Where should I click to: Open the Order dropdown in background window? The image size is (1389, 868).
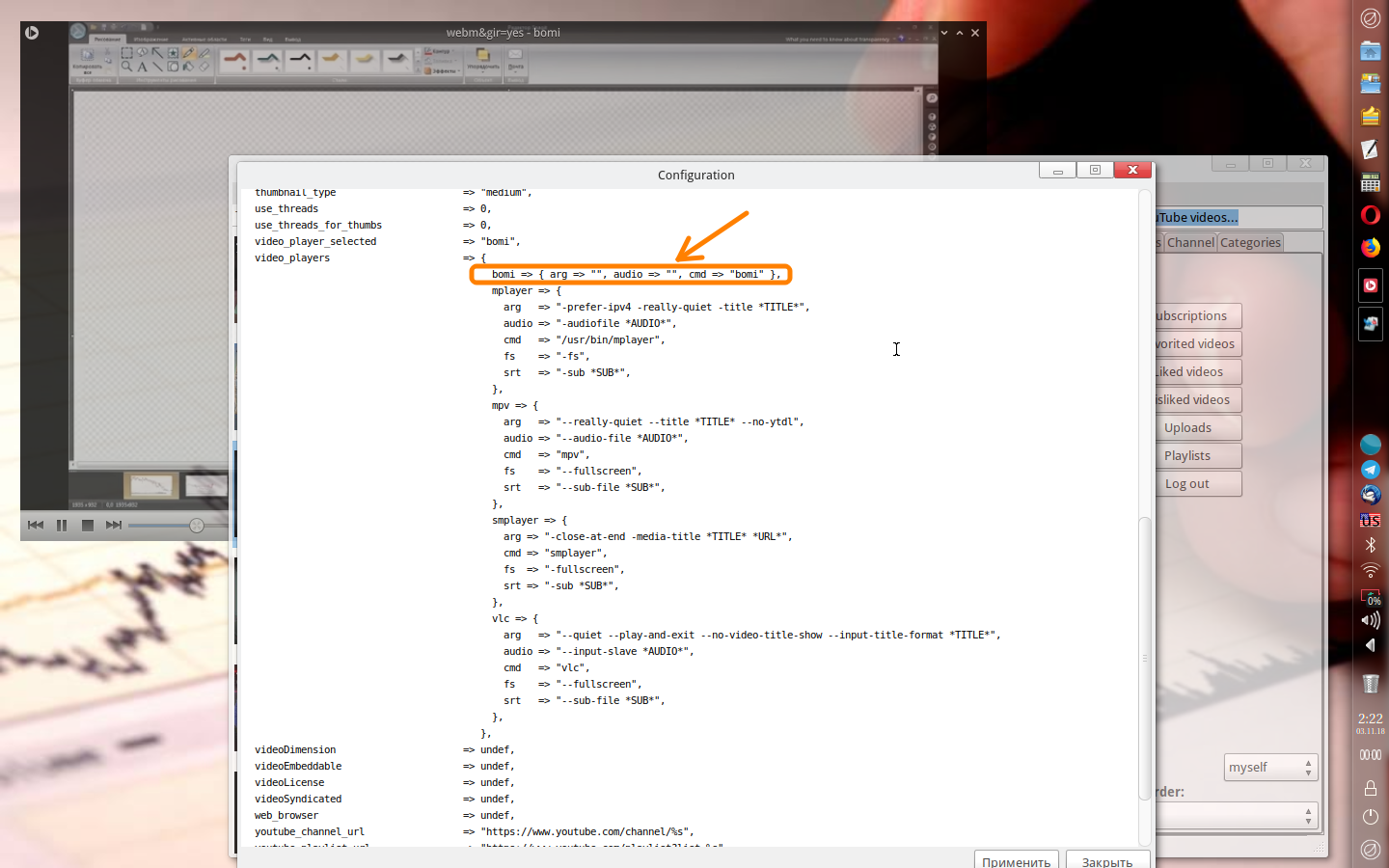(1237, 816)
